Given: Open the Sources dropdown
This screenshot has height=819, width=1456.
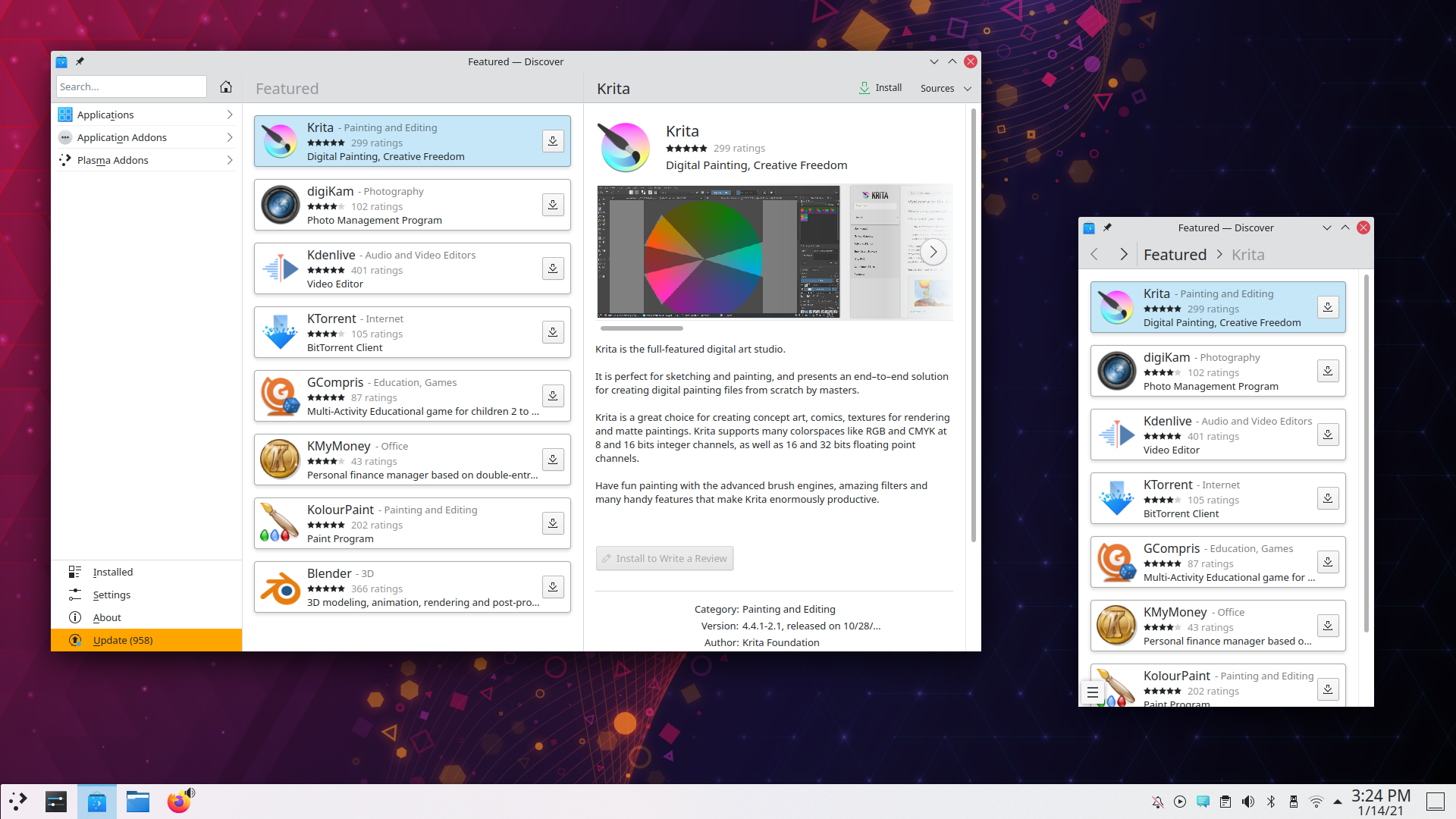Looking at the screenshot, I should click(946, 88).
